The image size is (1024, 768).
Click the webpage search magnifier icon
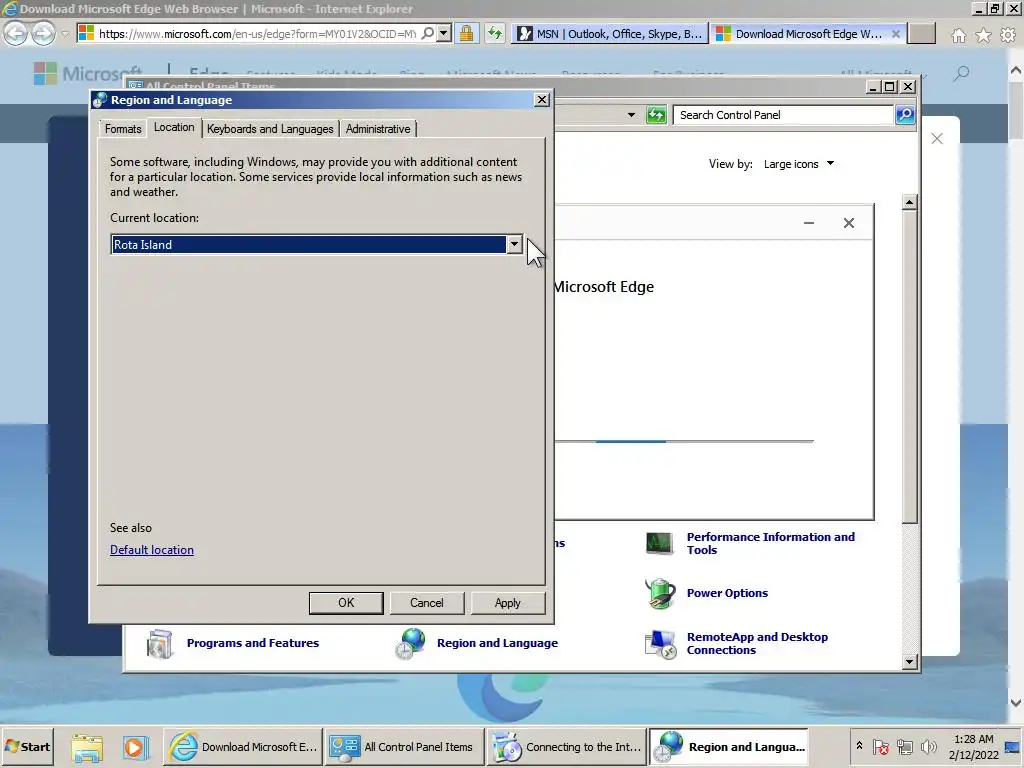[x=961, y=74]
